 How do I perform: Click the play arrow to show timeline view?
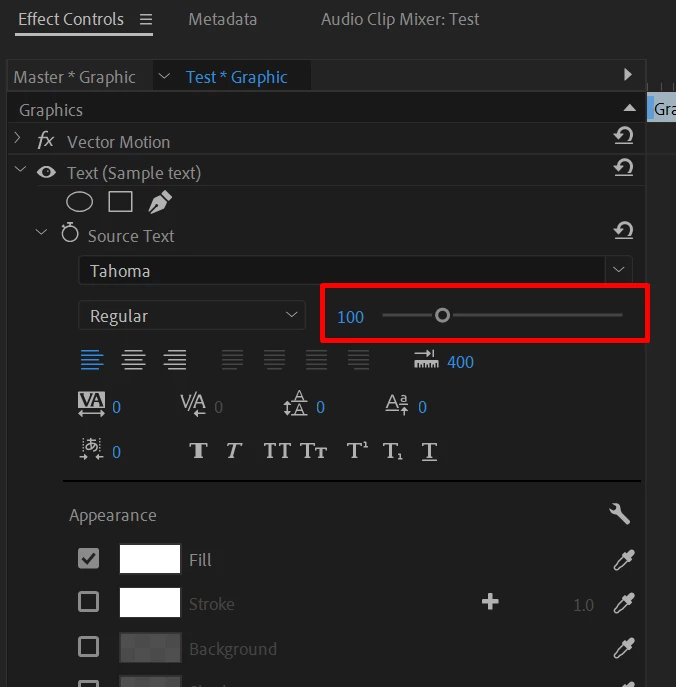[628, 74]
